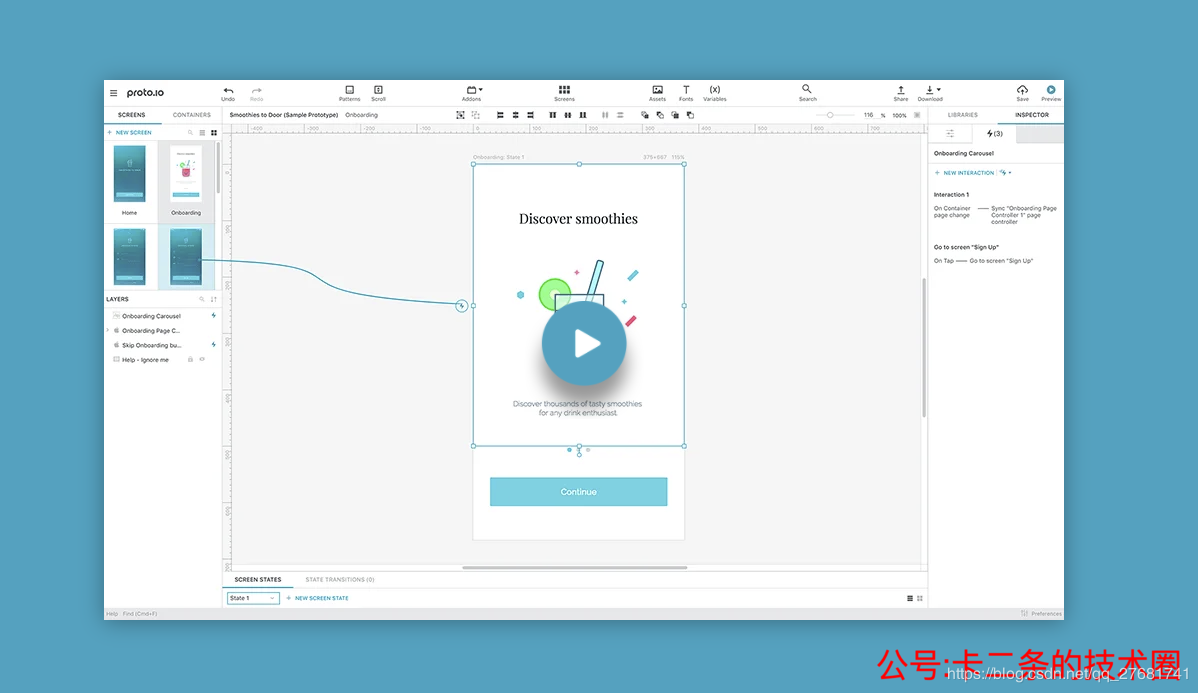Align selected items to top
Screen dimensions: 1198x693
coord(552,115)
